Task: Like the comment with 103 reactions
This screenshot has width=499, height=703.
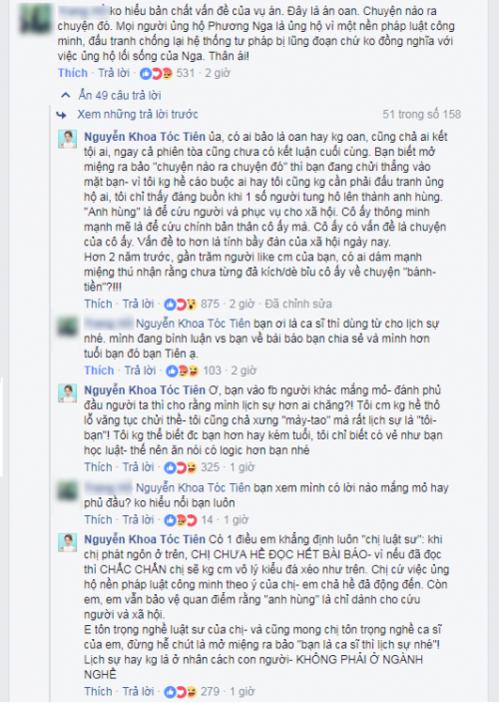Action: [x=99, y=370]
